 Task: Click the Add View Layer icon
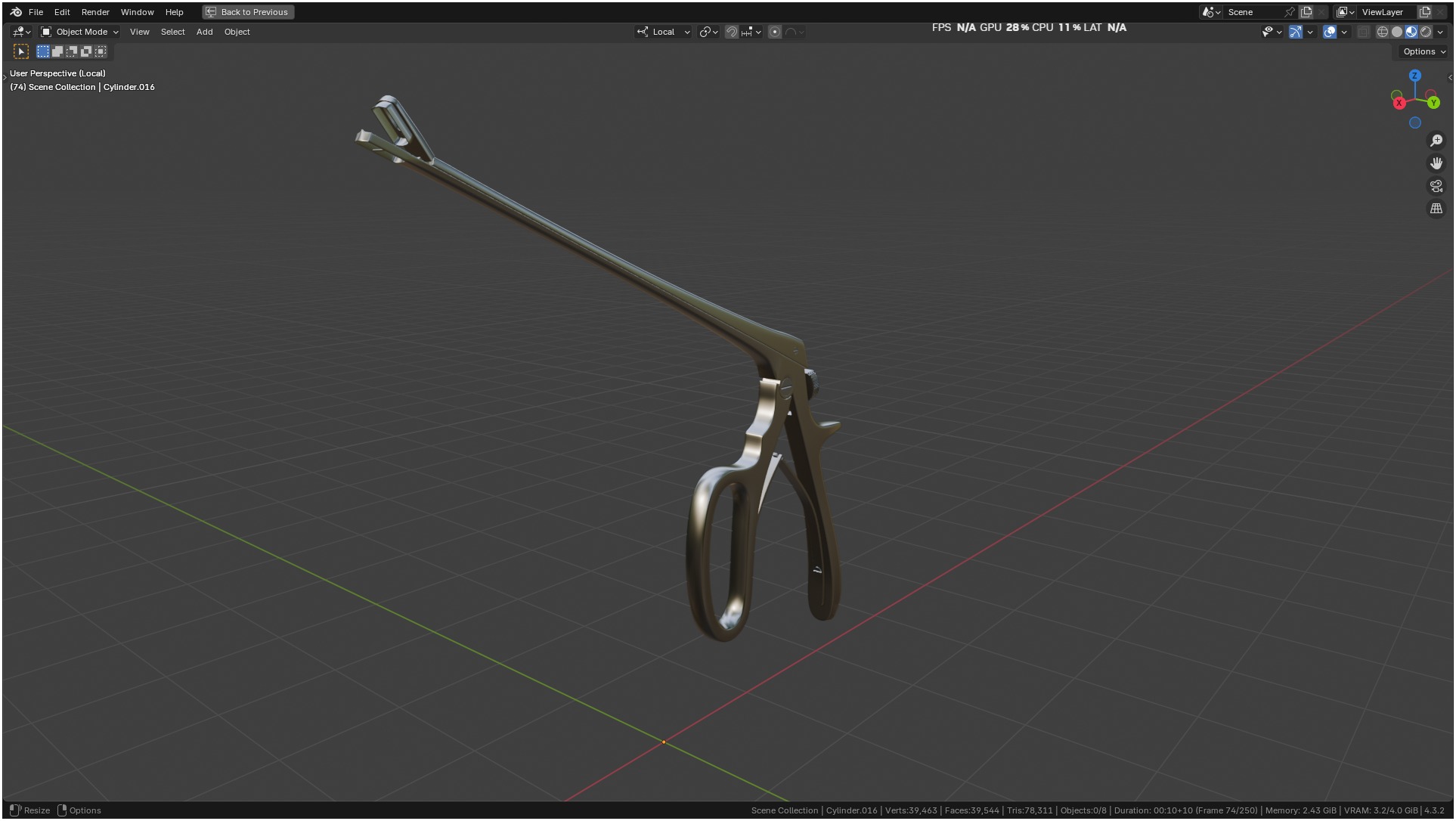point(1425,12)
